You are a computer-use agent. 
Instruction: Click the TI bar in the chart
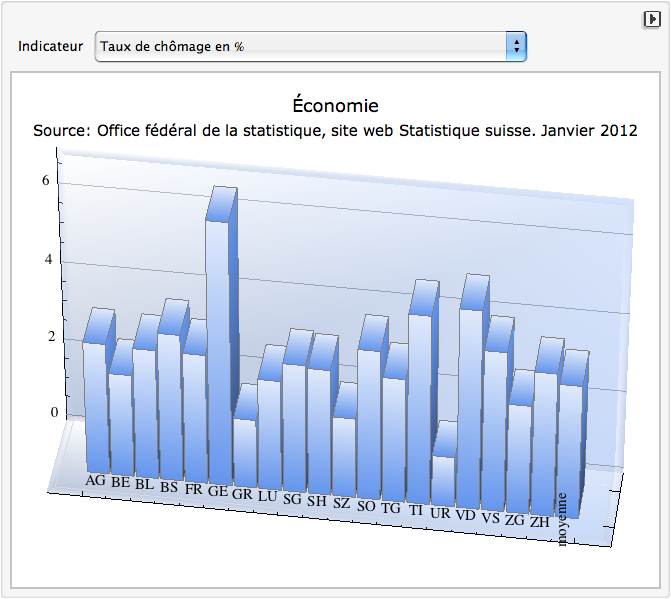click(422, 391)
